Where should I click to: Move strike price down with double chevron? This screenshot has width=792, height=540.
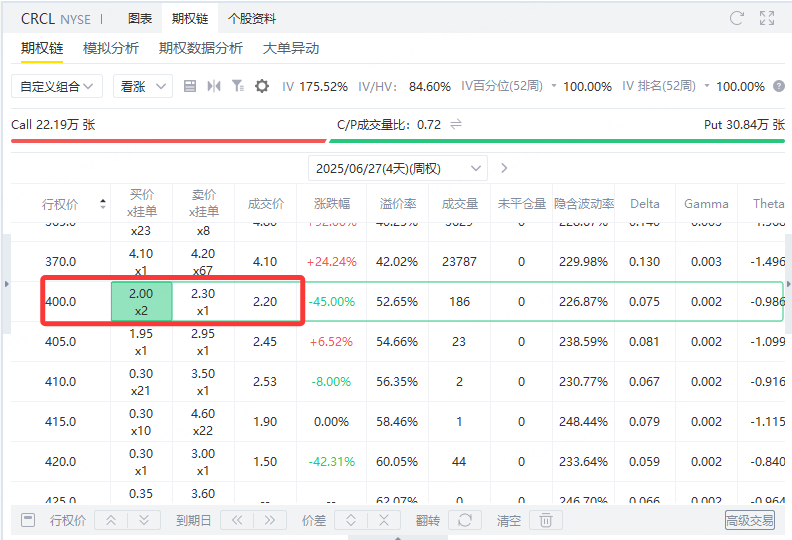144,520
